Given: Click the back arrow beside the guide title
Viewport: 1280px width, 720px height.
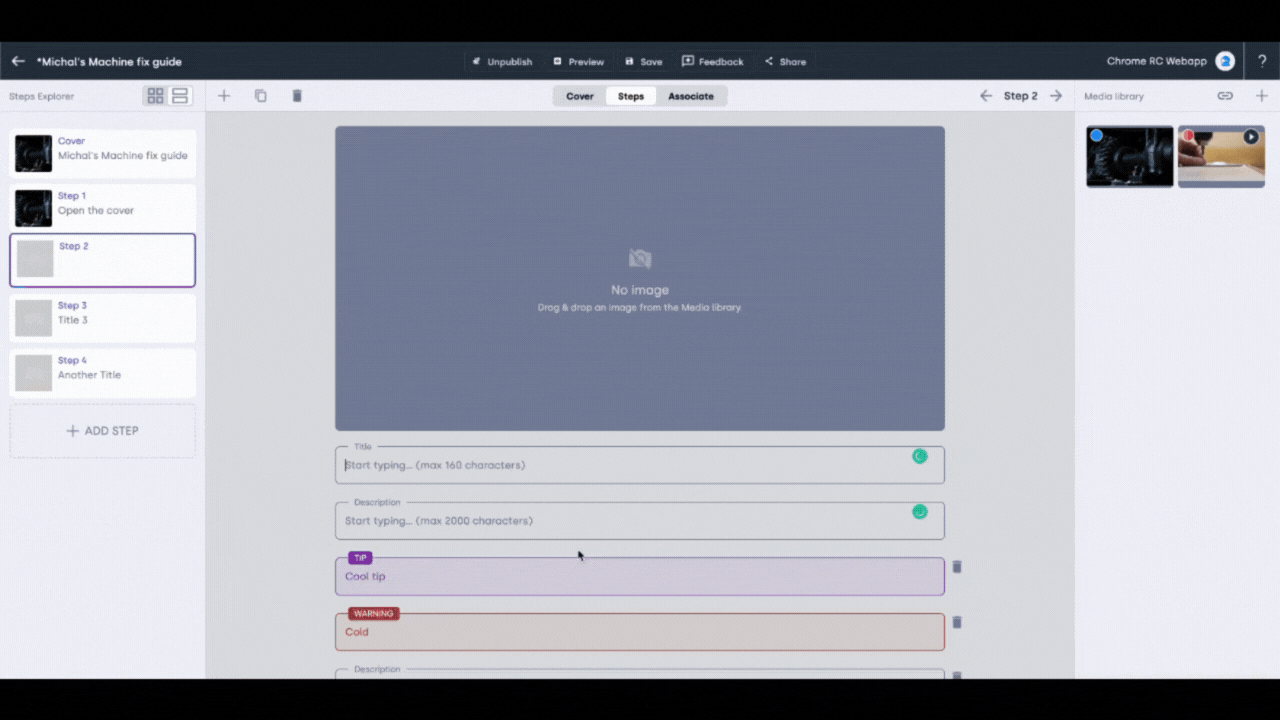Looking at the screenshot, I should [x=18, y=61].
